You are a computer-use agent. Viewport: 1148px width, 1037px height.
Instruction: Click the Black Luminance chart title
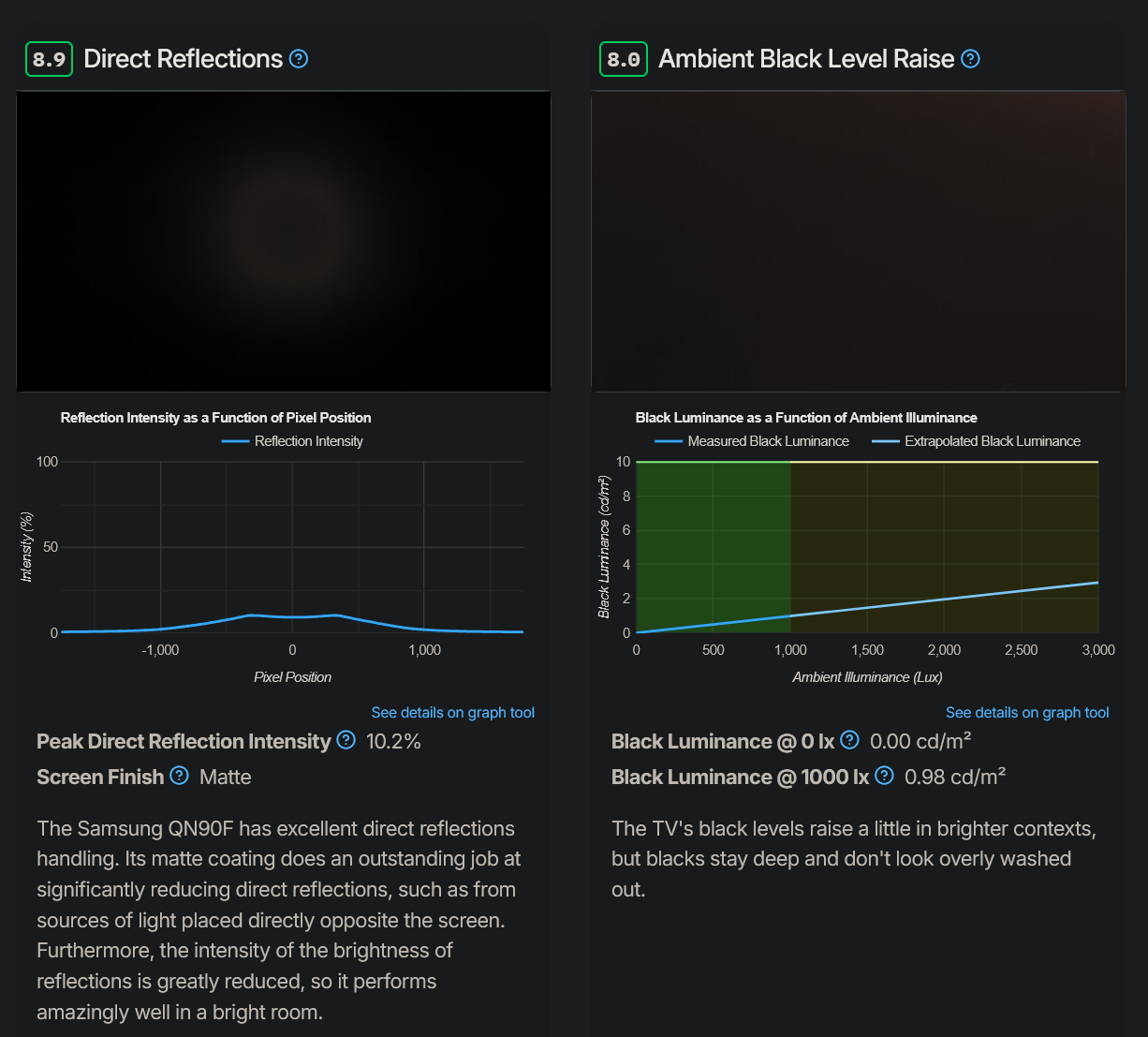coord(806,418)
